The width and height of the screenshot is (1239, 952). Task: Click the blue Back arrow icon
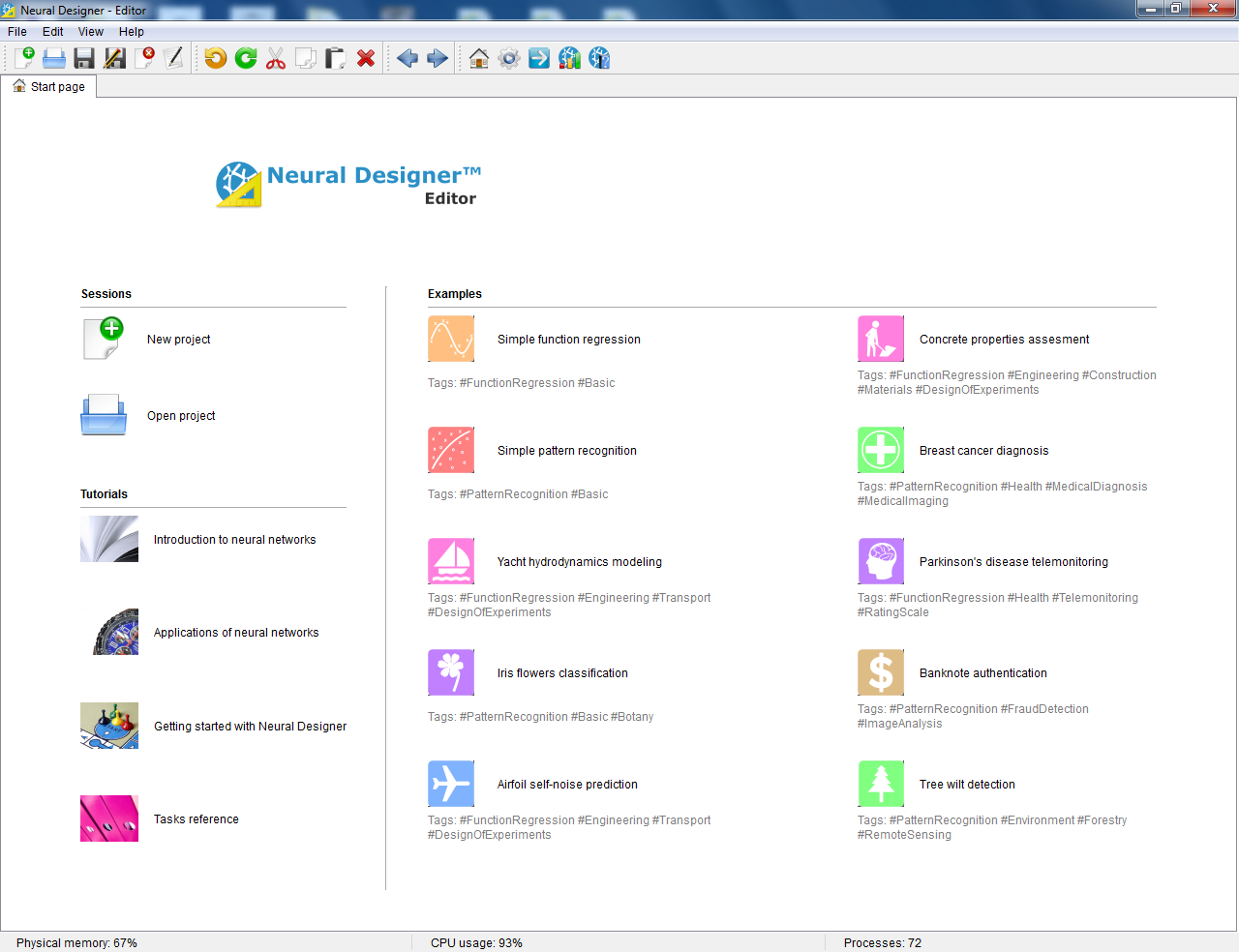coord(408,58)
